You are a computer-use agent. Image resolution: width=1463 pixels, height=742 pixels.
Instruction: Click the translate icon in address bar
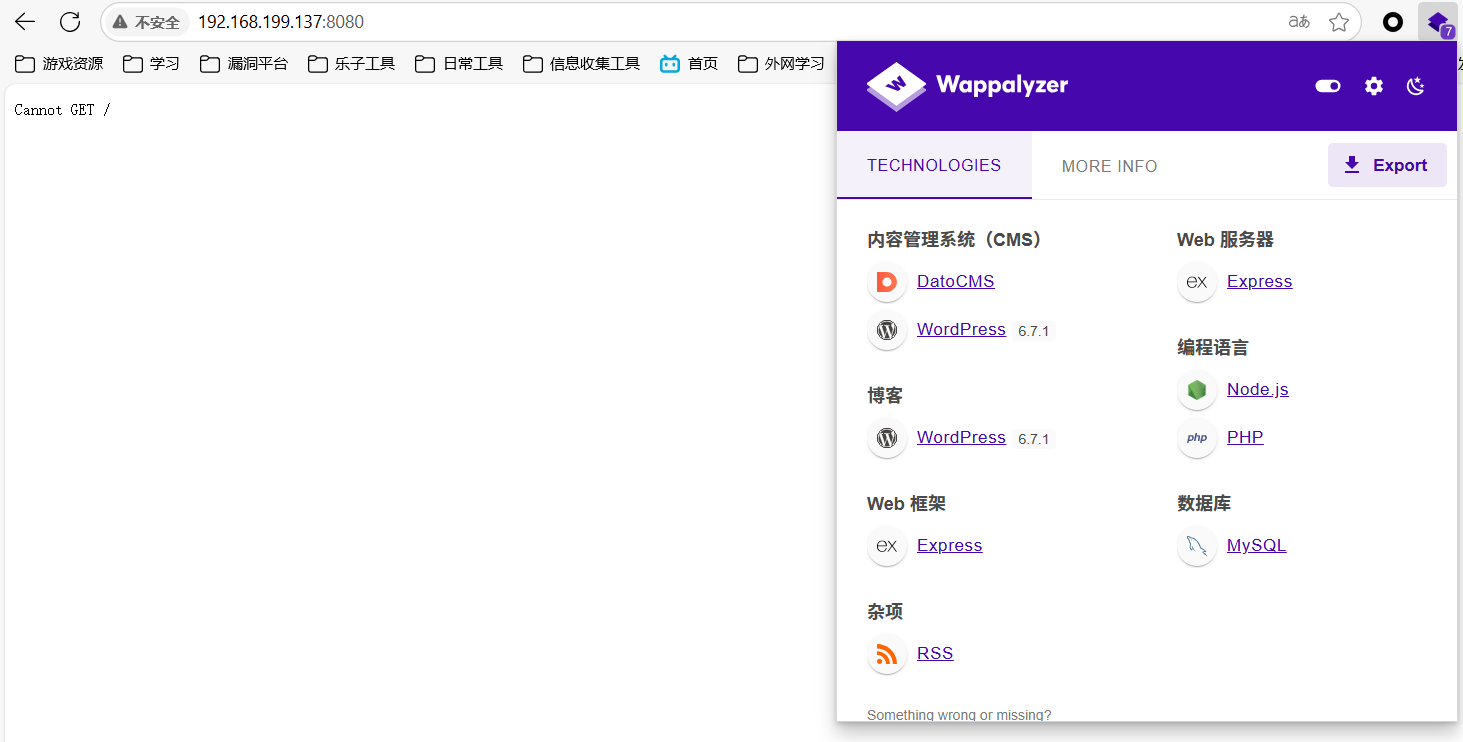[x=1299, y=22]
